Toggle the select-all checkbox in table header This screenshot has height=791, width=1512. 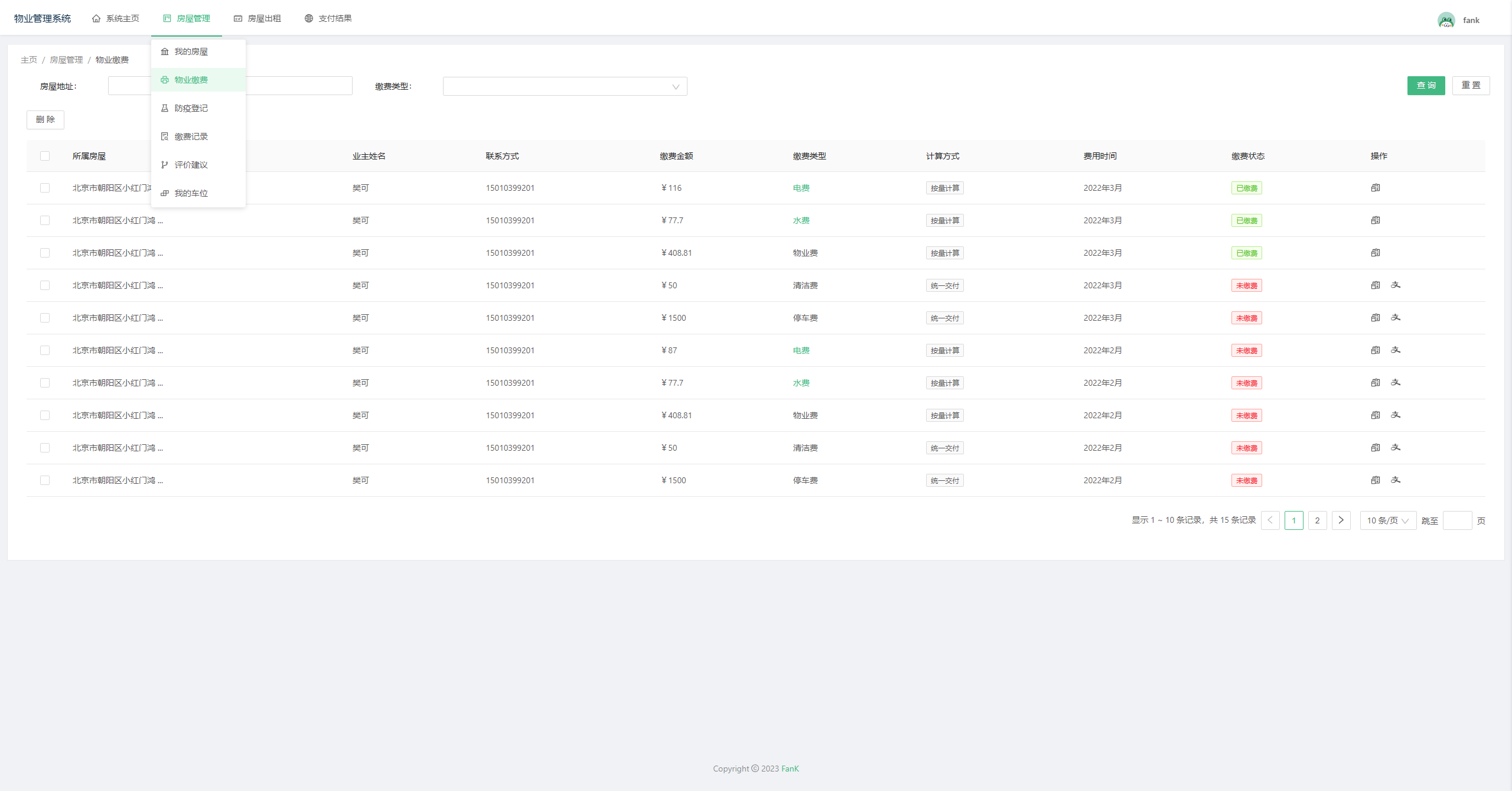45,156
